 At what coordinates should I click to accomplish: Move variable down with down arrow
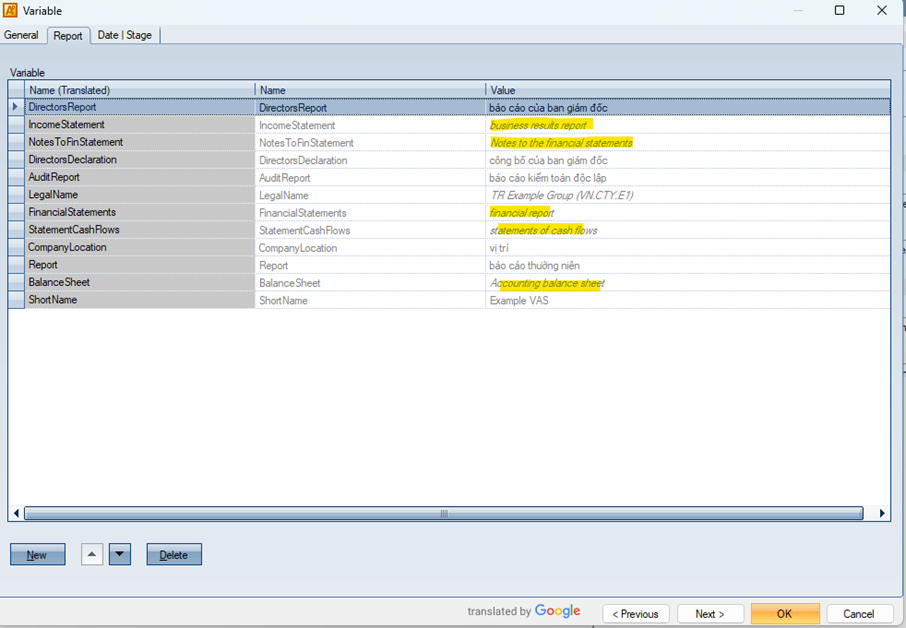pyautogui.click(x=120, y=555)
